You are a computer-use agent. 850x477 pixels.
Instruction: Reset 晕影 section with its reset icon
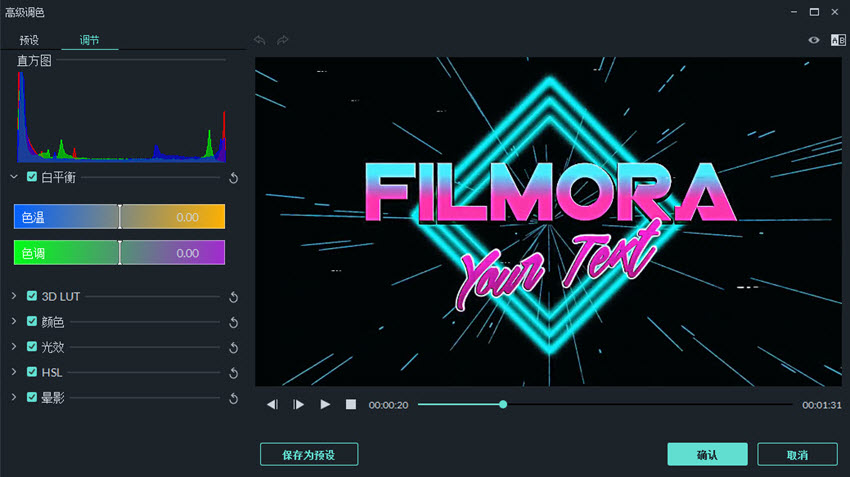(x=234, y=398)
